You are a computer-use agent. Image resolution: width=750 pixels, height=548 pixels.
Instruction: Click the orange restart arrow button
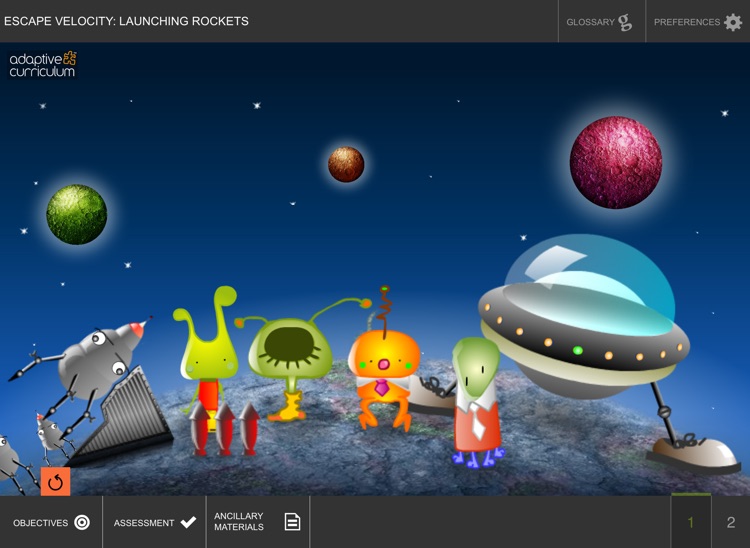pyautogui.click(x=55, y=482)
